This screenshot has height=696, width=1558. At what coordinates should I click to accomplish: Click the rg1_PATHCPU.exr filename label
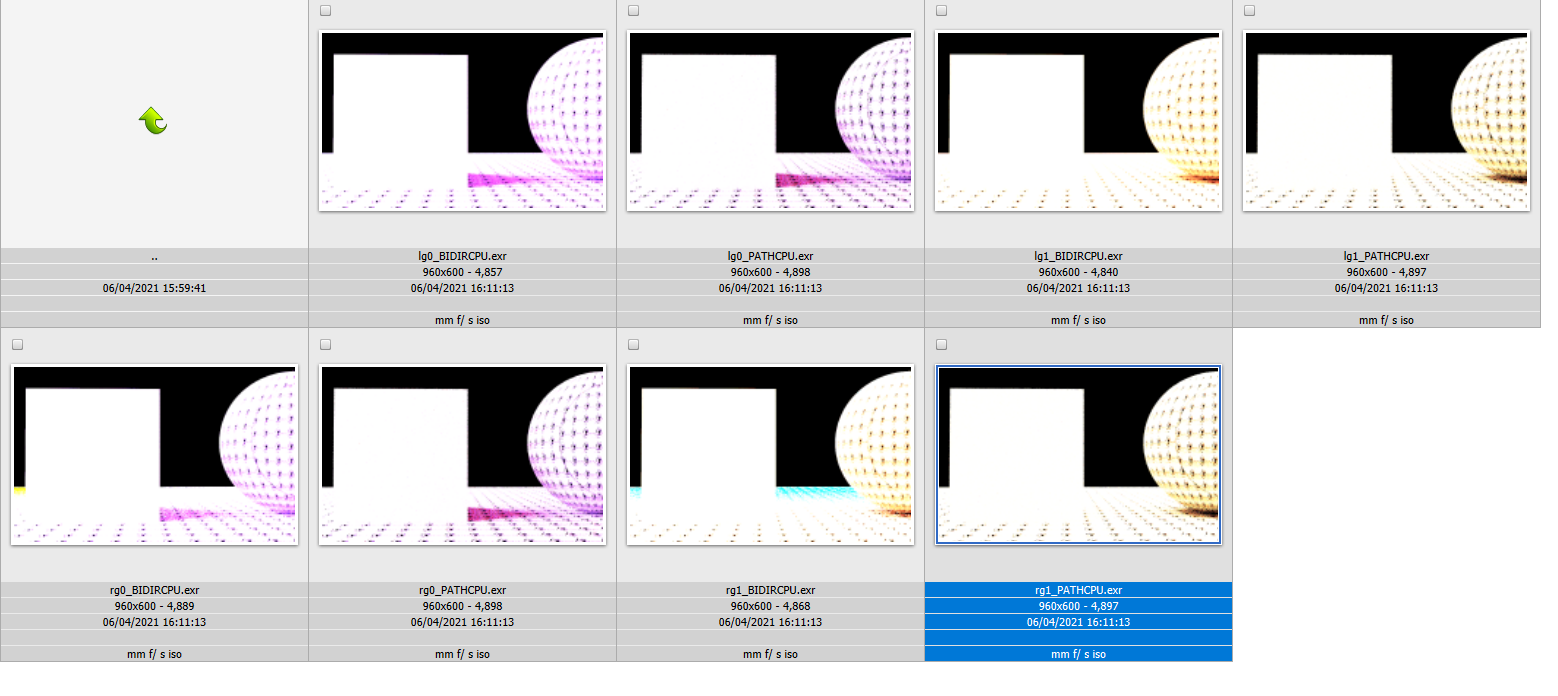click(1078, 590)
